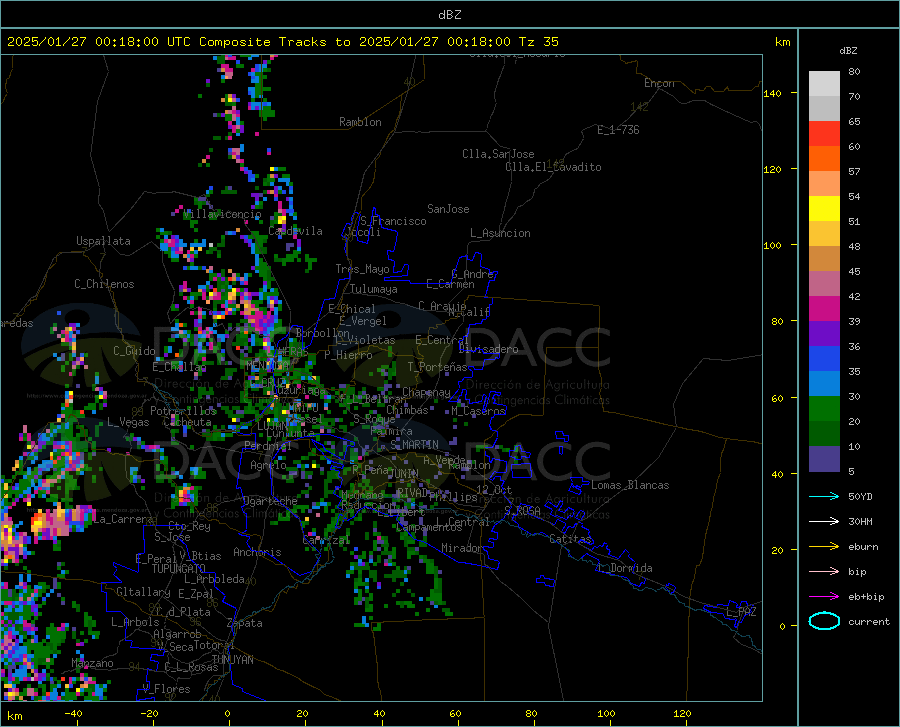This screenshot has height=727, width=900.
Task: Click the S_Francisco map label
Action: pyautogui.click(x=393, y=221)
